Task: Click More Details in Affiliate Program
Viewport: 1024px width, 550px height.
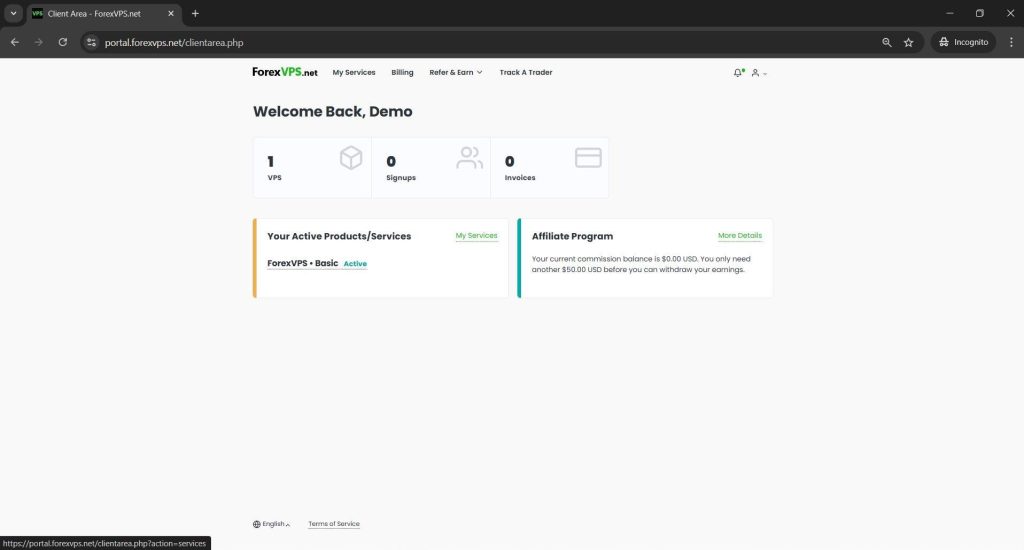Action: 740,236
